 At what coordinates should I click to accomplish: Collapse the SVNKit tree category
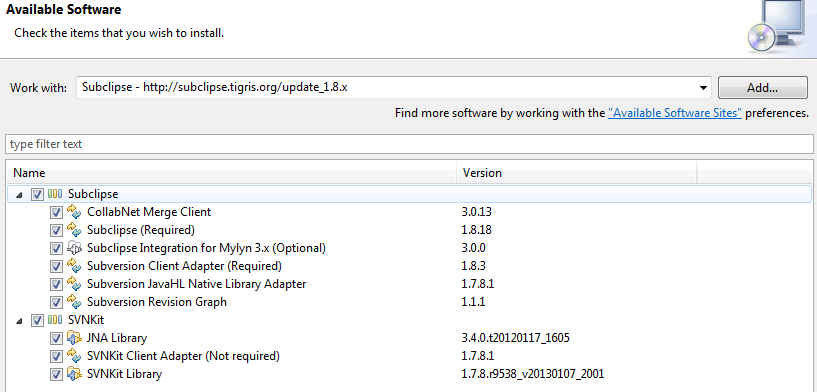click(x=19, y=321)
